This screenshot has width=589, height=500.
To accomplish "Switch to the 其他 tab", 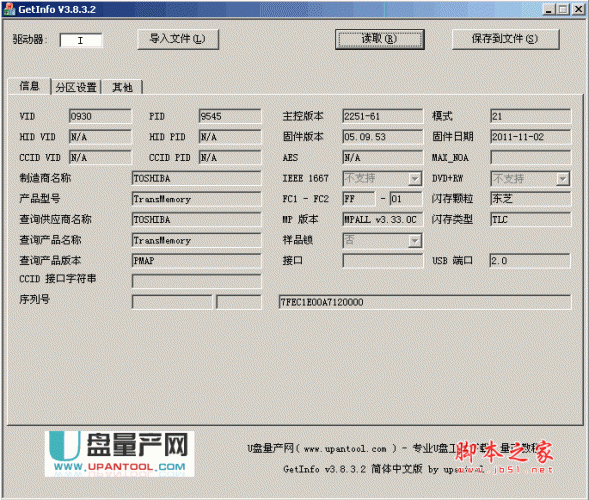I will pos(122,87).
